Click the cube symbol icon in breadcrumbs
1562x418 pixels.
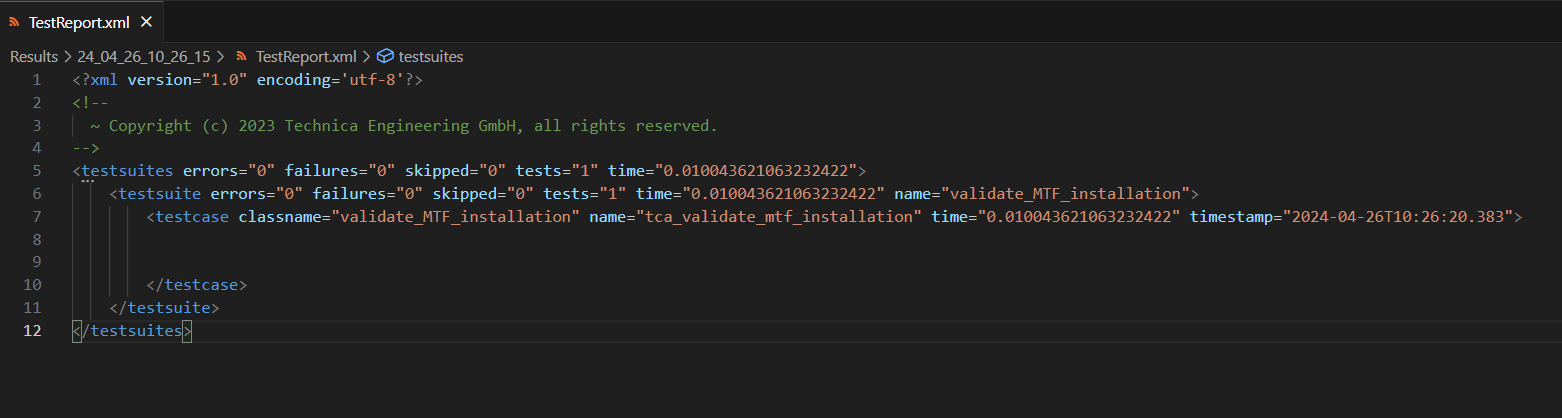click(x=385, y=57)
